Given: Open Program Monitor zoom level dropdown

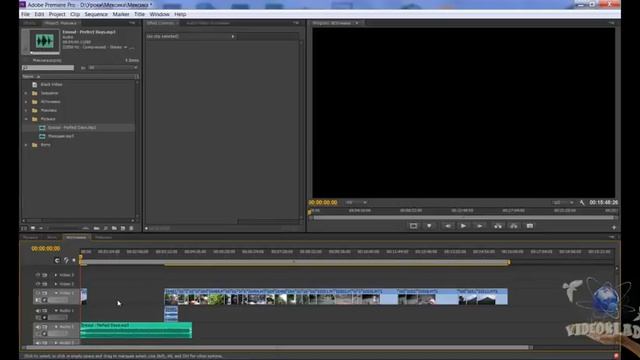Looking at the screenshot, I should (356, 202).
